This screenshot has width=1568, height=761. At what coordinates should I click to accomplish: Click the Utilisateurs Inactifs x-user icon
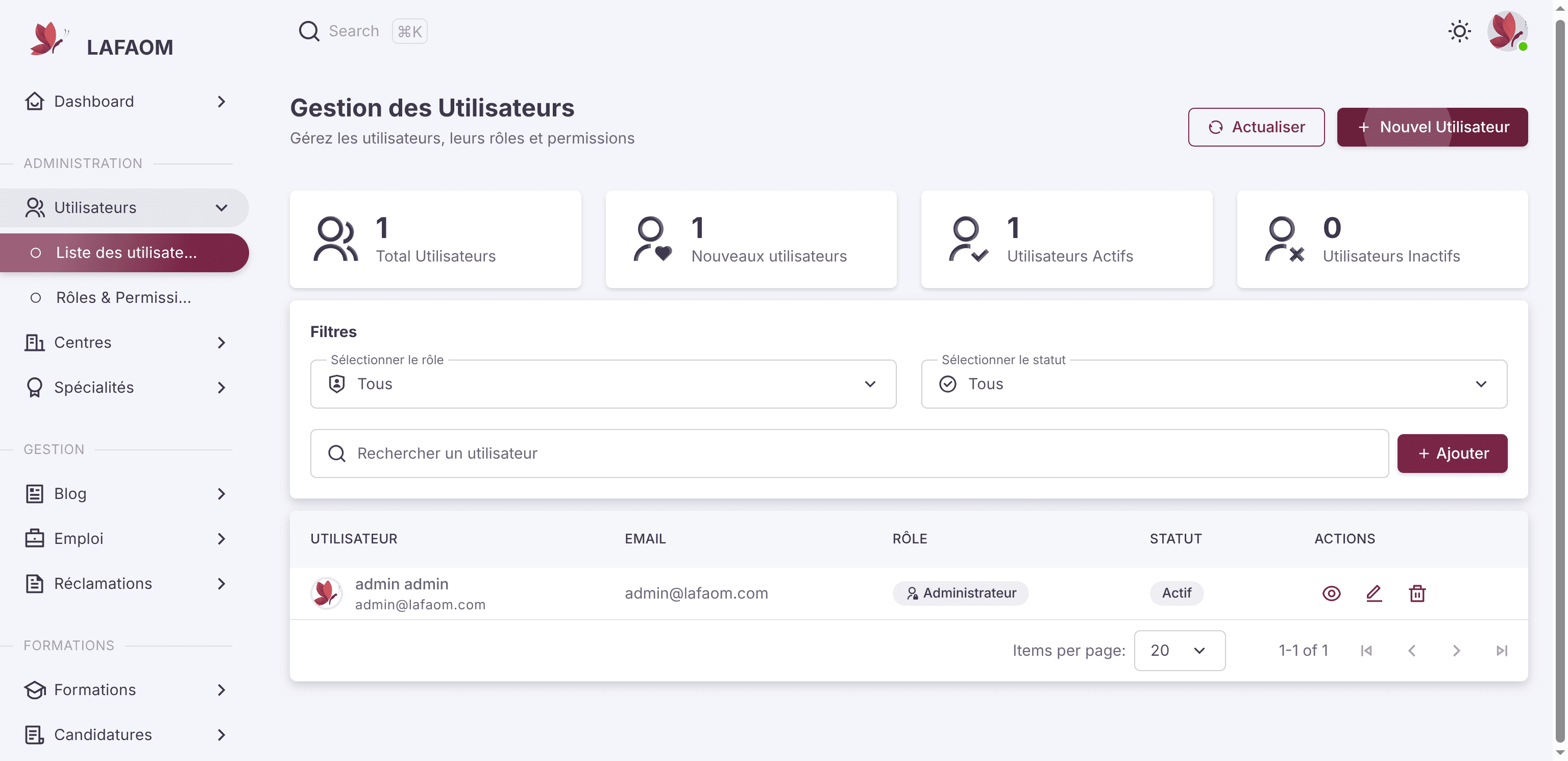[x=1284, y=239]
